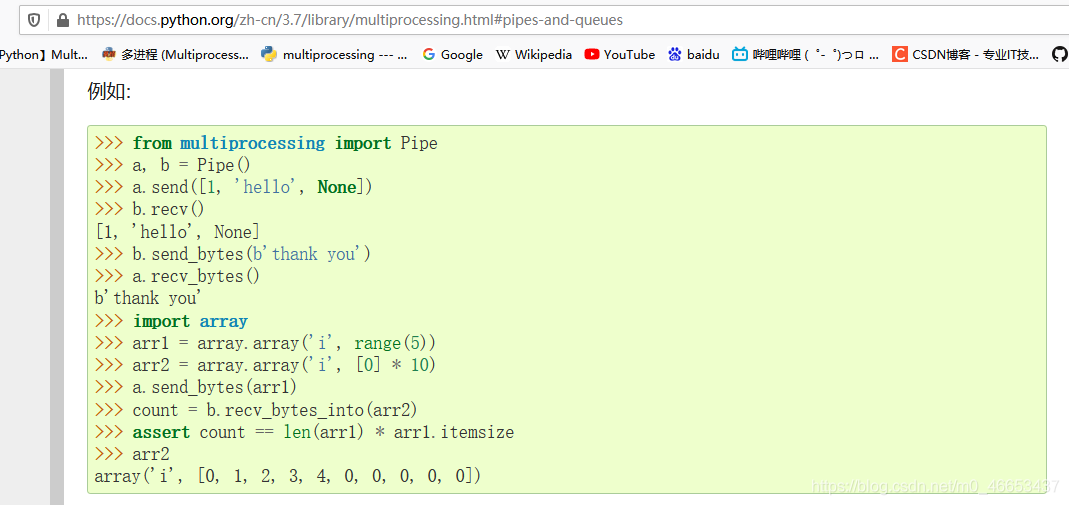The height and width of the screenshot is (505, 1069).
Task: Click the line 'from multiprocessing import Pipe'
Action: 266,143
